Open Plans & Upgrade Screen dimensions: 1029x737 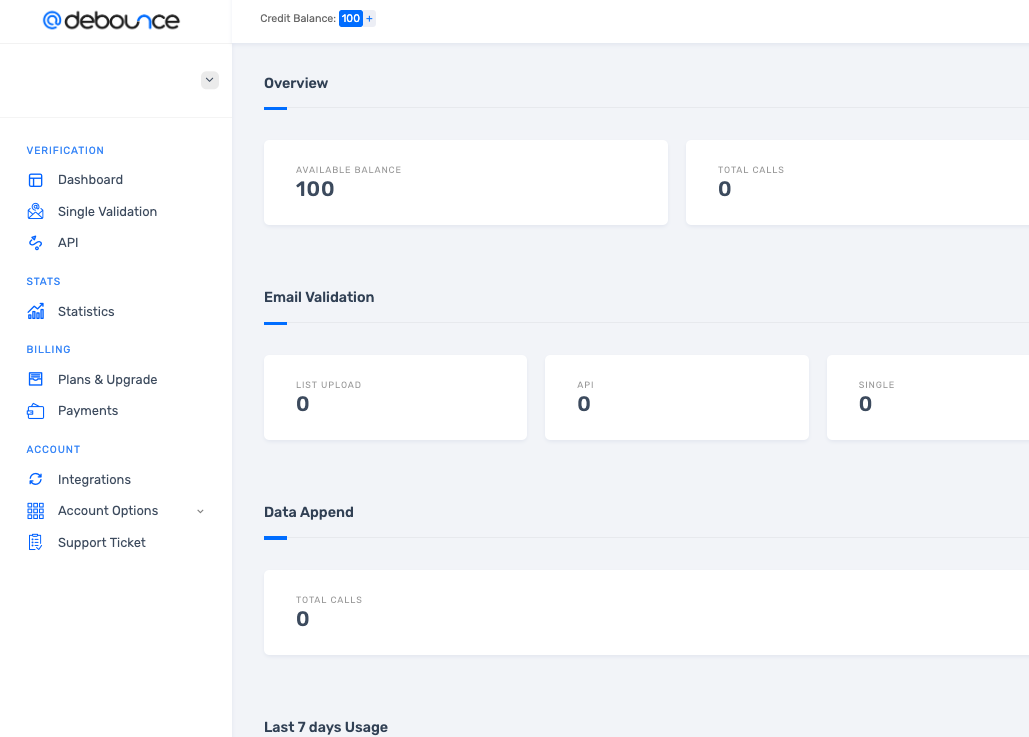point(108,379)
